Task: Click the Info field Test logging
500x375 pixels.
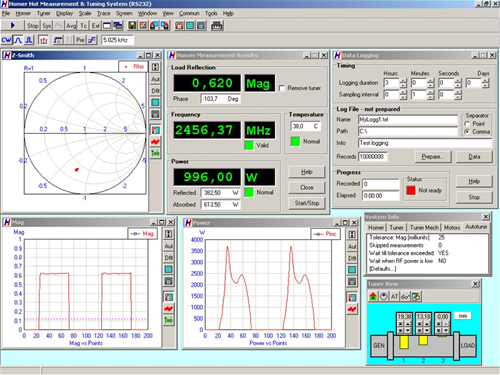Action: tap(425, 143)
